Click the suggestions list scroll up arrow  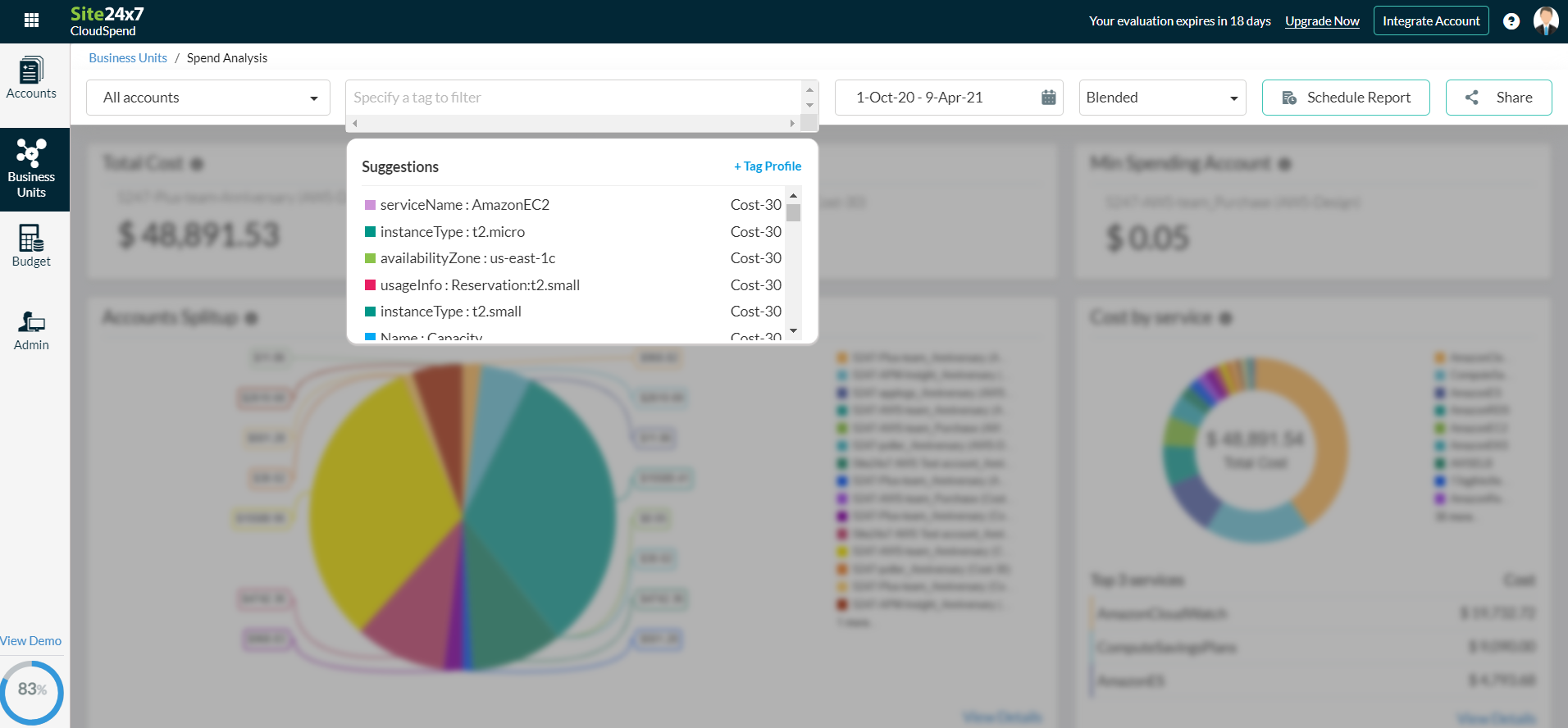tap(793, 195)
